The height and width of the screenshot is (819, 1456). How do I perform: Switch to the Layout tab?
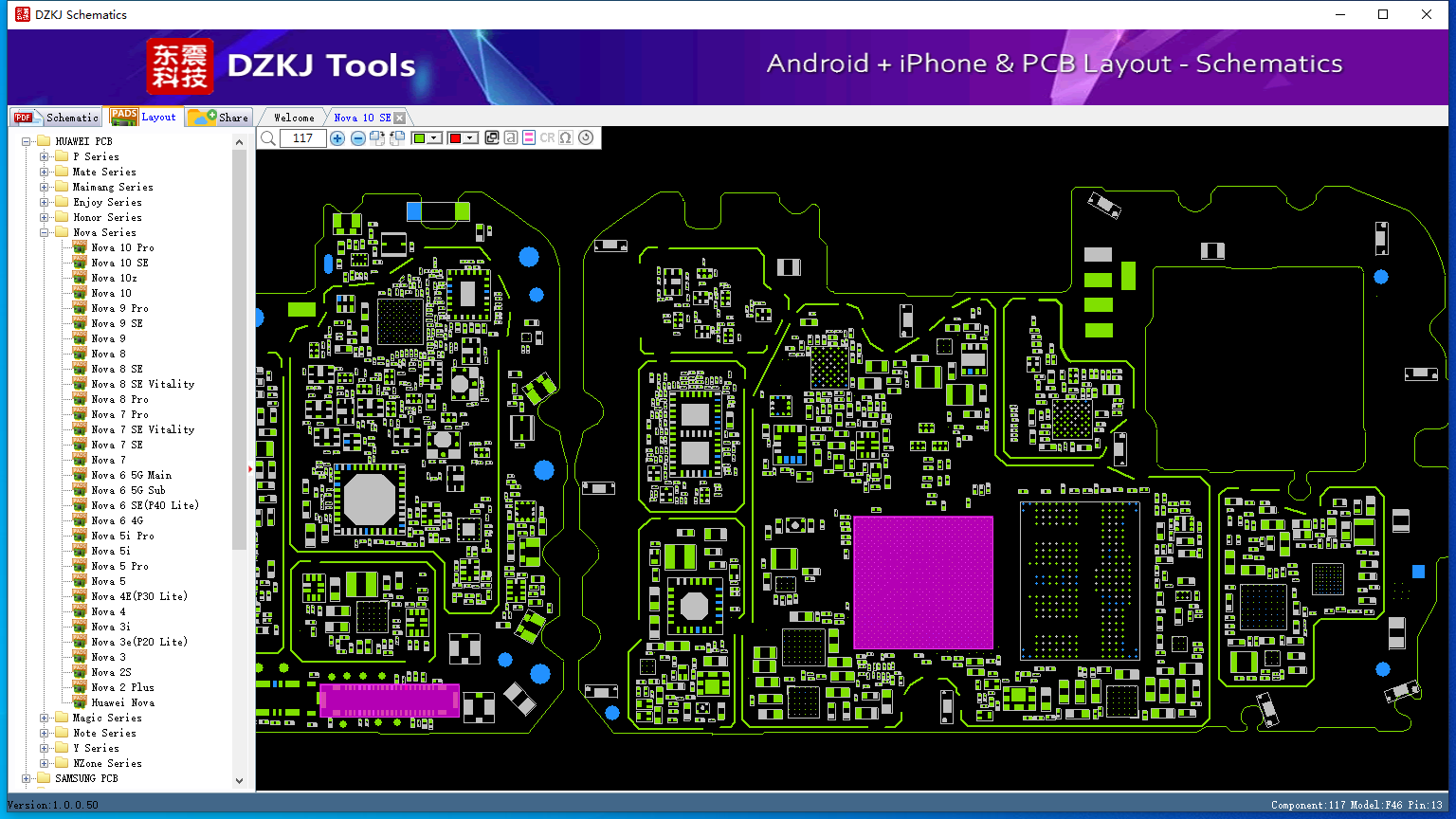pos(144,116)
